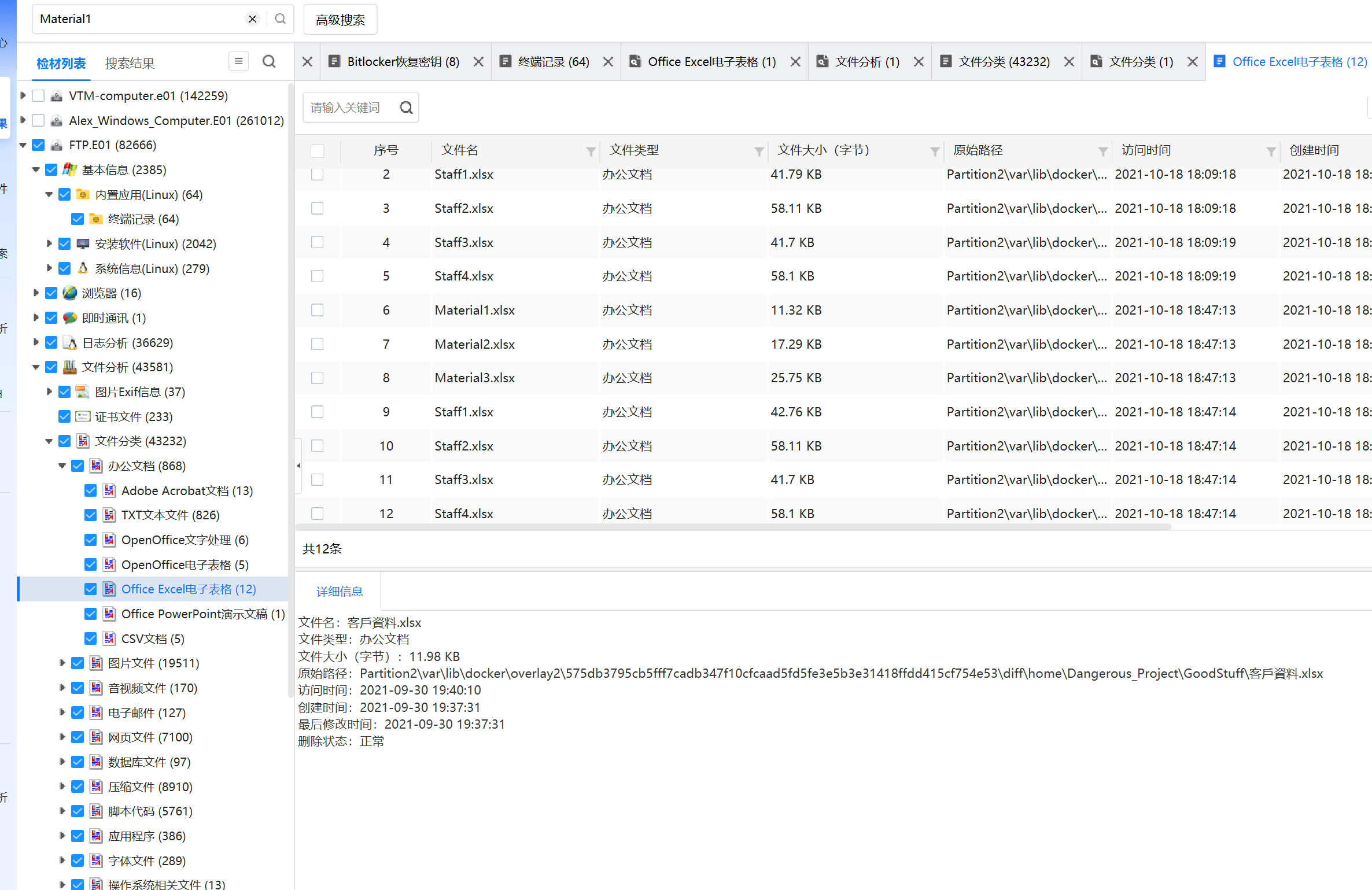Select Office PowerPoint演示文稿 (1) tree item
Image resolution: width=1372 pixels, height=890 pixels.
coord(203,614)
